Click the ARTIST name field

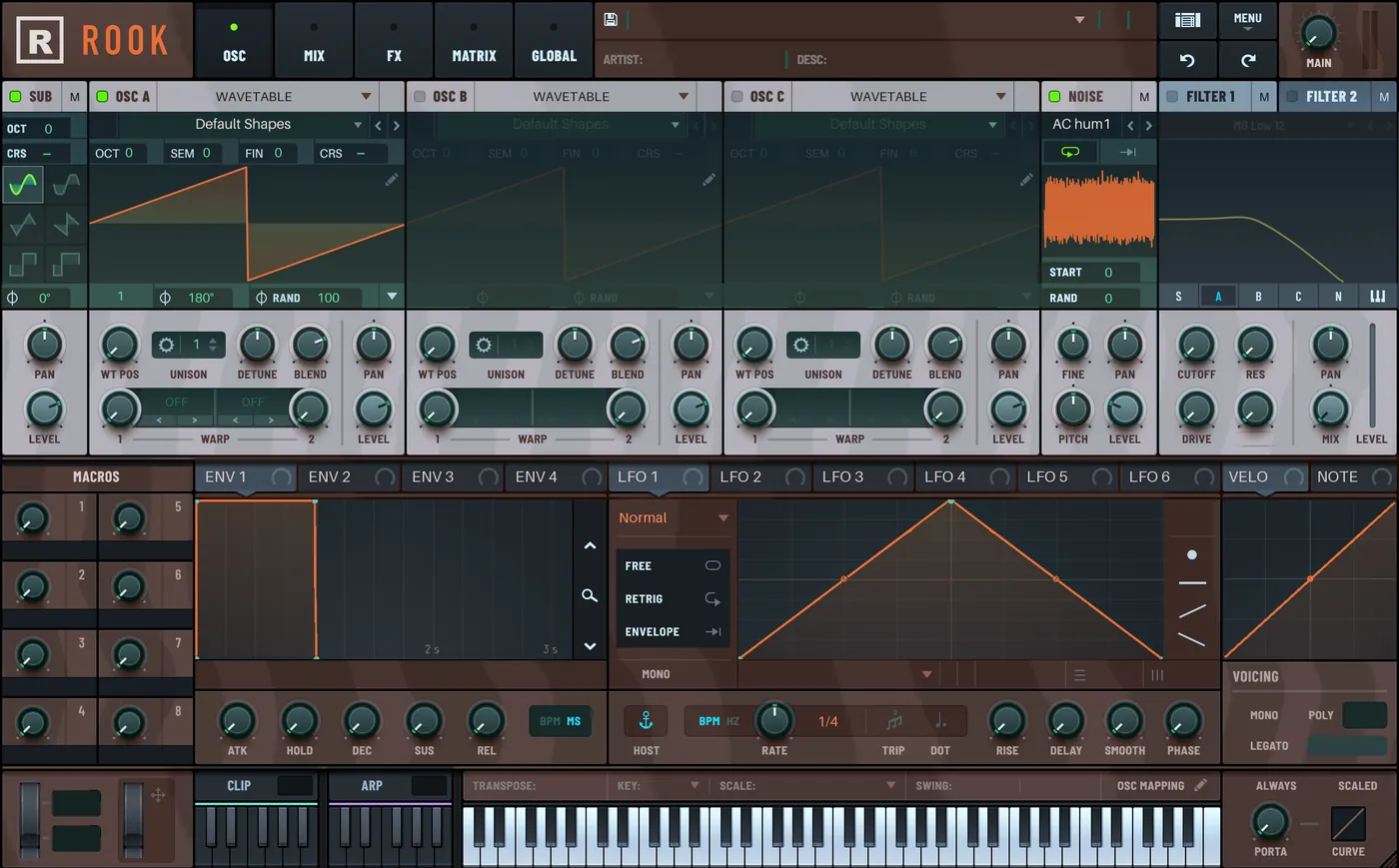(692, 60)
